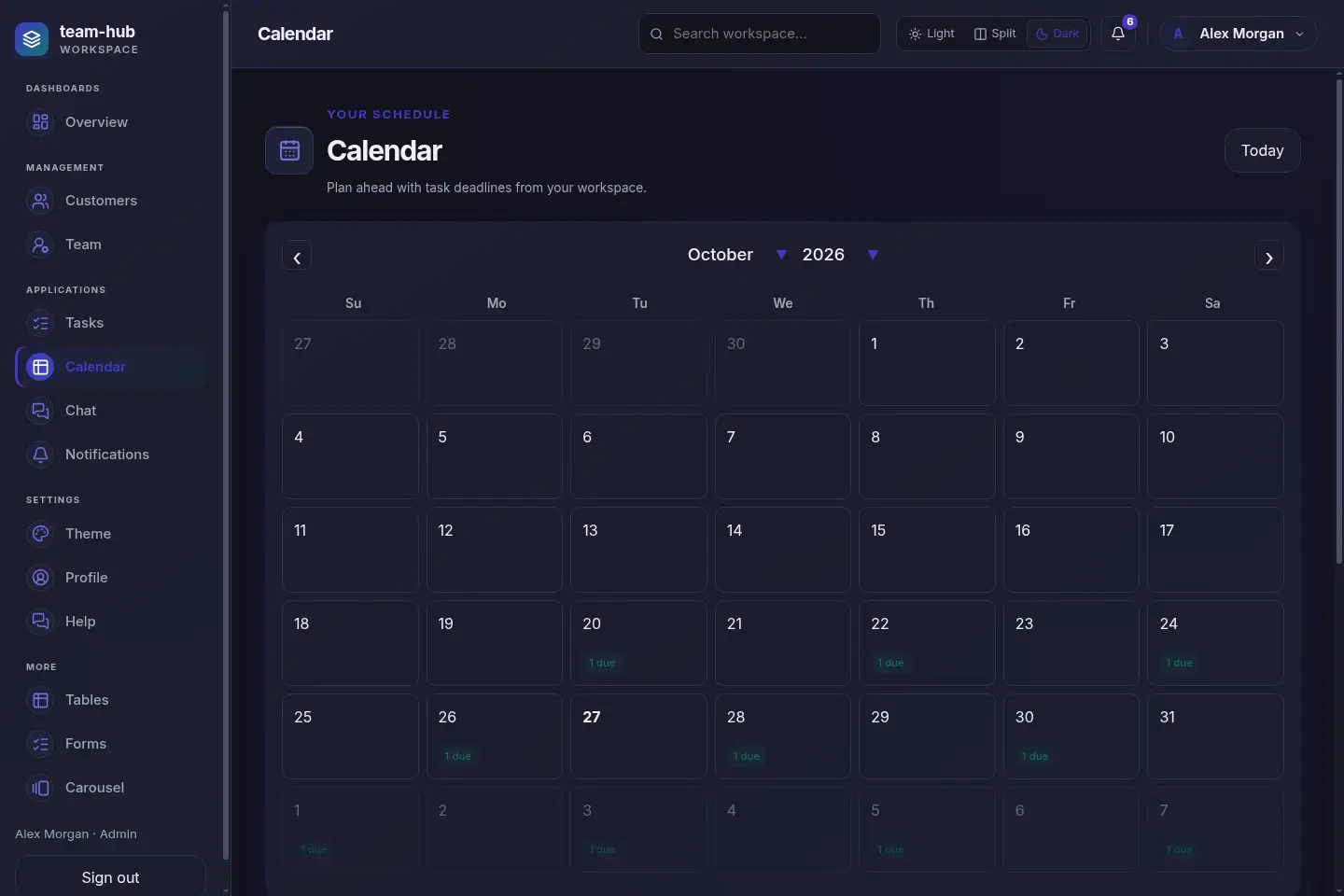The height and width of the screenshot is (896, 1344).
Task: Open the Chat menu item
Action: pos(110,411)
